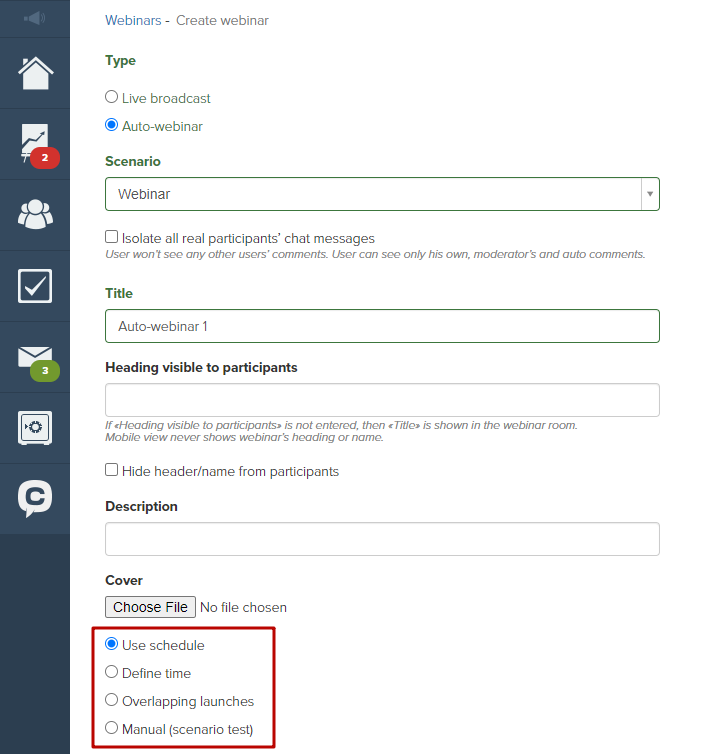Select the Live broadcast radio button
The height and width of the screenshot is (754, 711).
[111, 97]
